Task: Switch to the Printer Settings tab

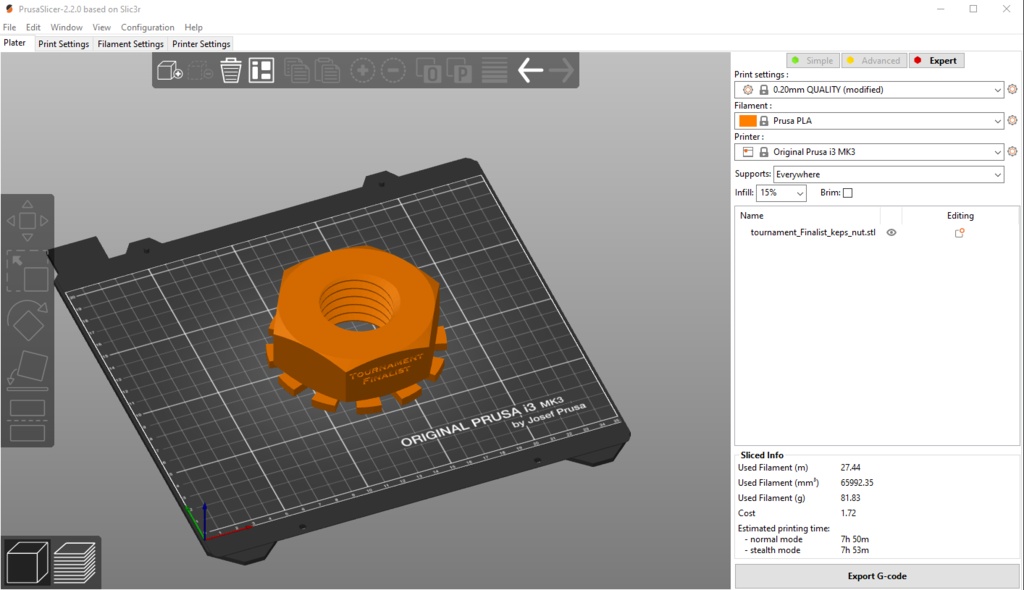Action: point(201,44)
